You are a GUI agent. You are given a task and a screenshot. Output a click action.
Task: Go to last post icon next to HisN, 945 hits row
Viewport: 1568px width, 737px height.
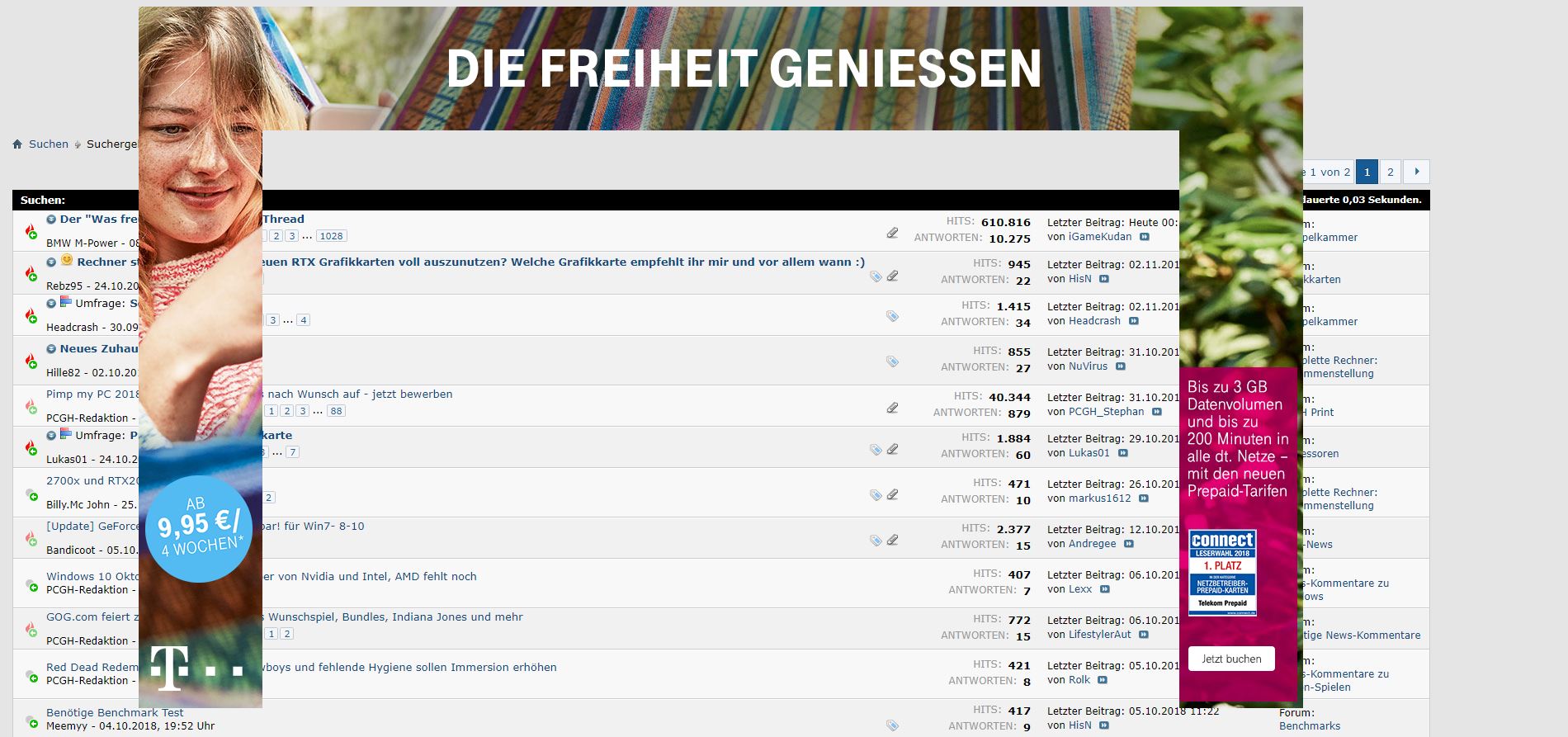tap(1103, 279)
